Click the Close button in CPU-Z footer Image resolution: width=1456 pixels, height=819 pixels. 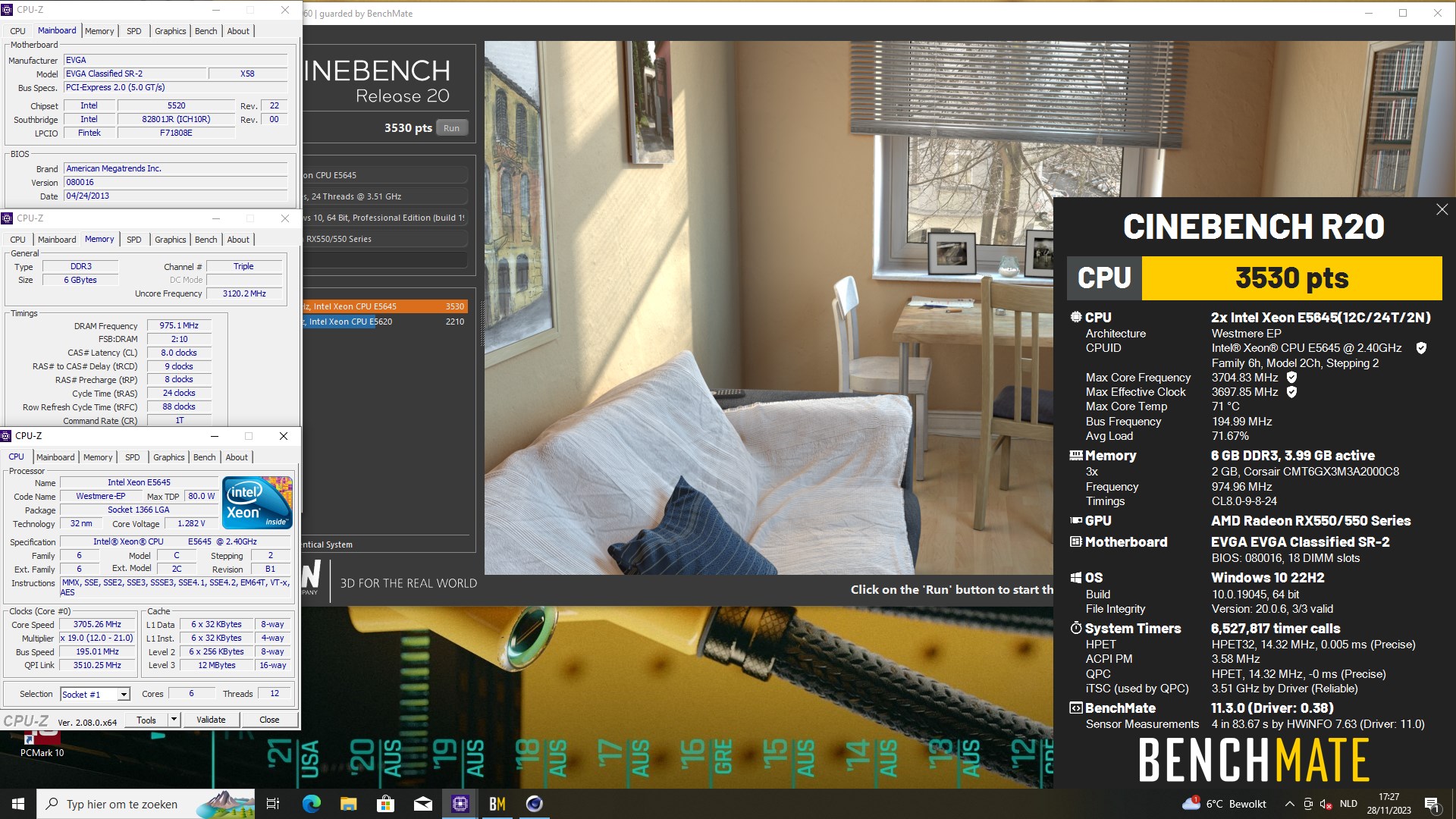269,720
